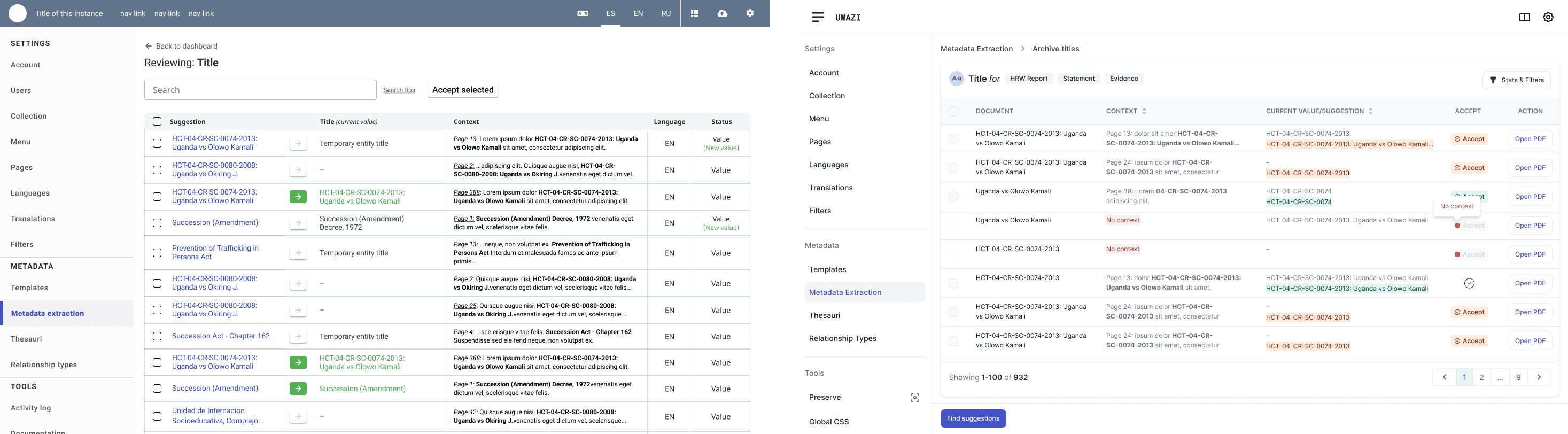
Task: Sort by the CONTEXT column arrows
Action: click(1144, 111)
